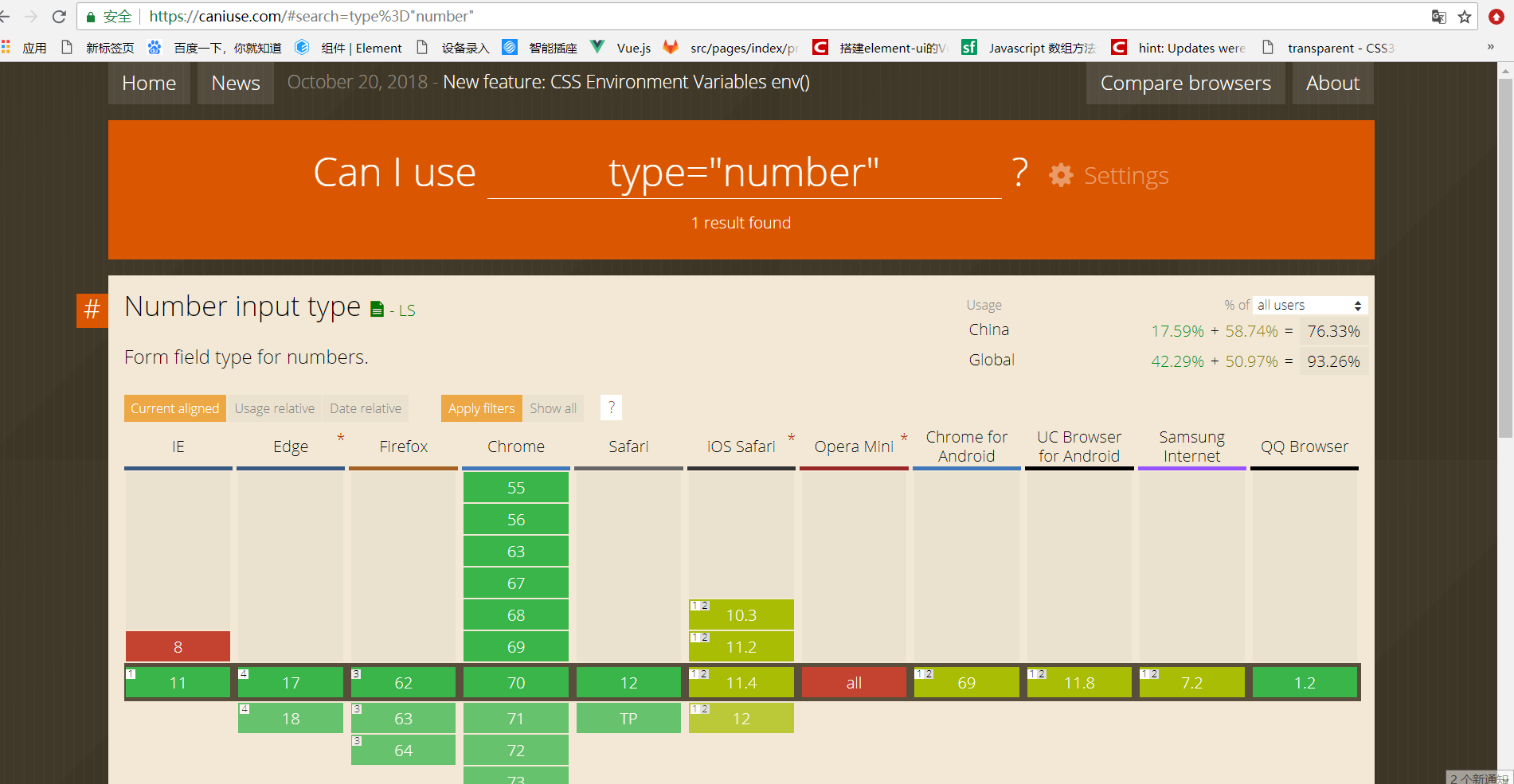Open Compare browsers page
Viewport: 1514px width, 784px height.
pos(1186,83)
